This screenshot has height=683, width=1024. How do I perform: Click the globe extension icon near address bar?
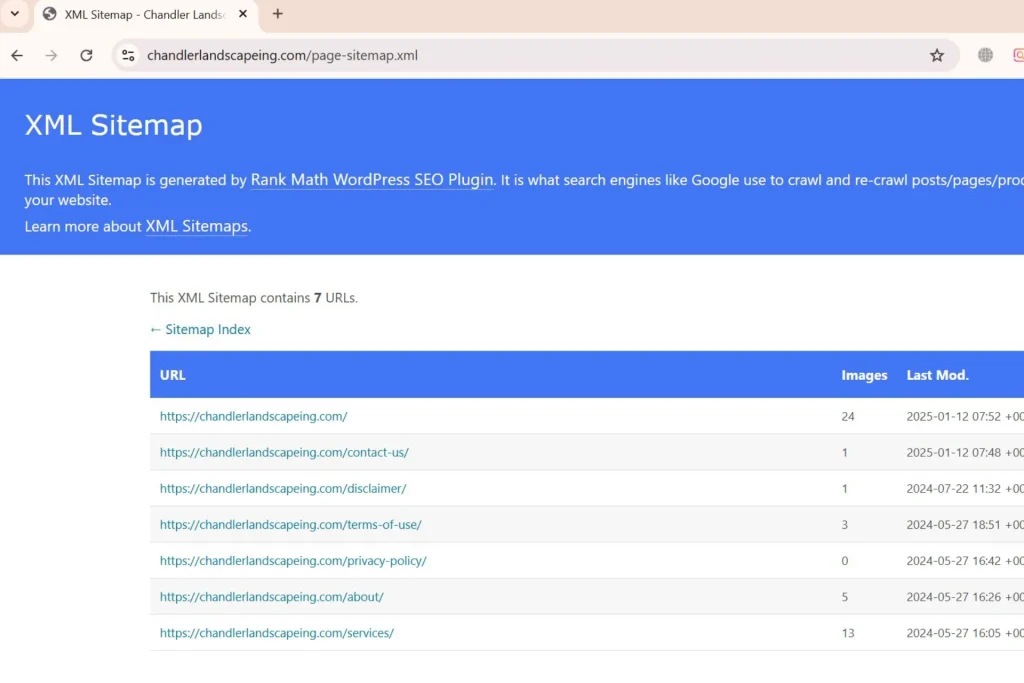click(x=985, y=55)
